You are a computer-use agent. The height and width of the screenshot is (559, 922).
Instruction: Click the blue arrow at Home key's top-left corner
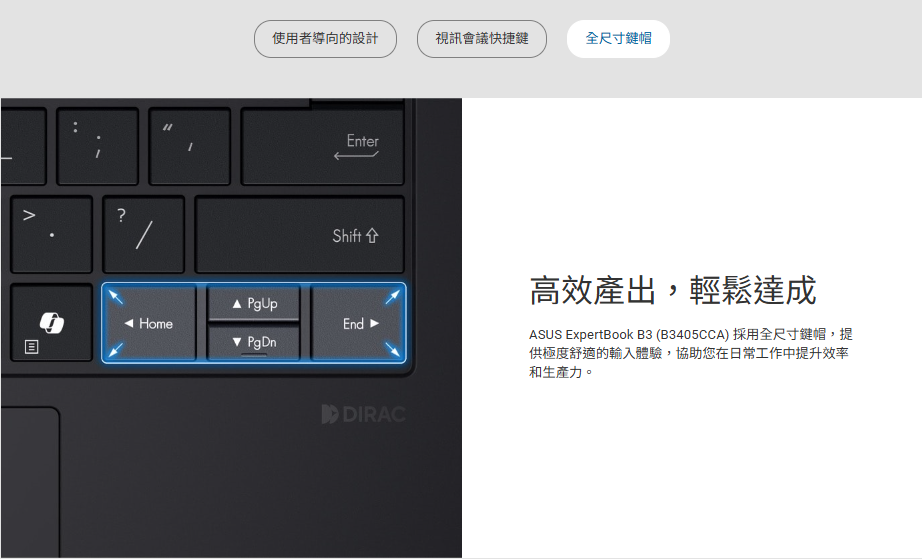pyautogui.click(x=116, y=297)
